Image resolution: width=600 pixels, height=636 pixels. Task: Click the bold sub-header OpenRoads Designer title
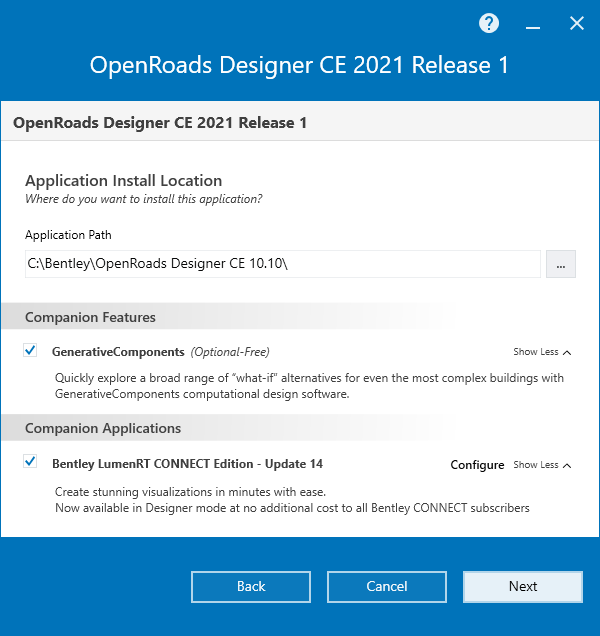click(160, 122)
